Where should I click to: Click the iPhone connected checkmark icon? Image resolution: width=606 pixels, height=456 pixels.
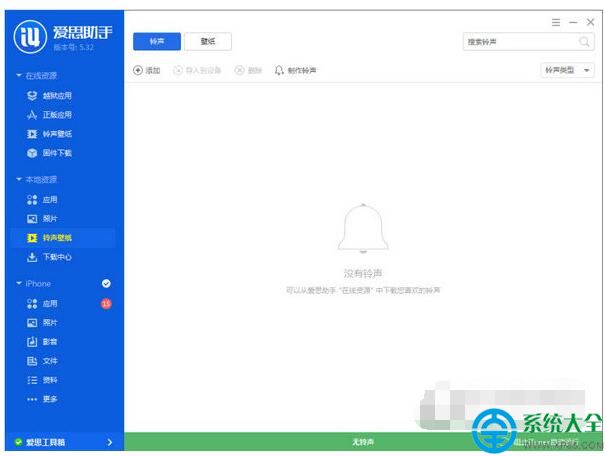[x=106, y=284]
